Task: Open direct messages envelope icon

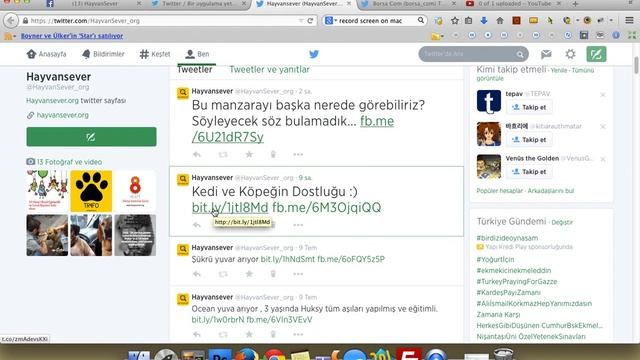Action: point(546,54)
